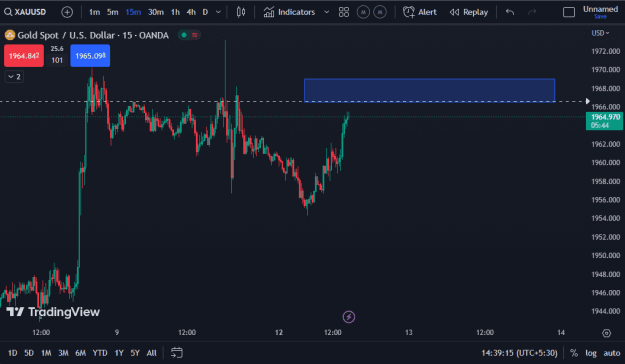Set date range to 5Y
625x364 pixels.
coord(135,353)
